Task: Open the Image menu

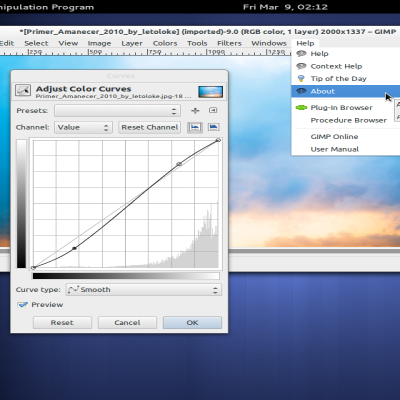Action: (x=99, y=43)
